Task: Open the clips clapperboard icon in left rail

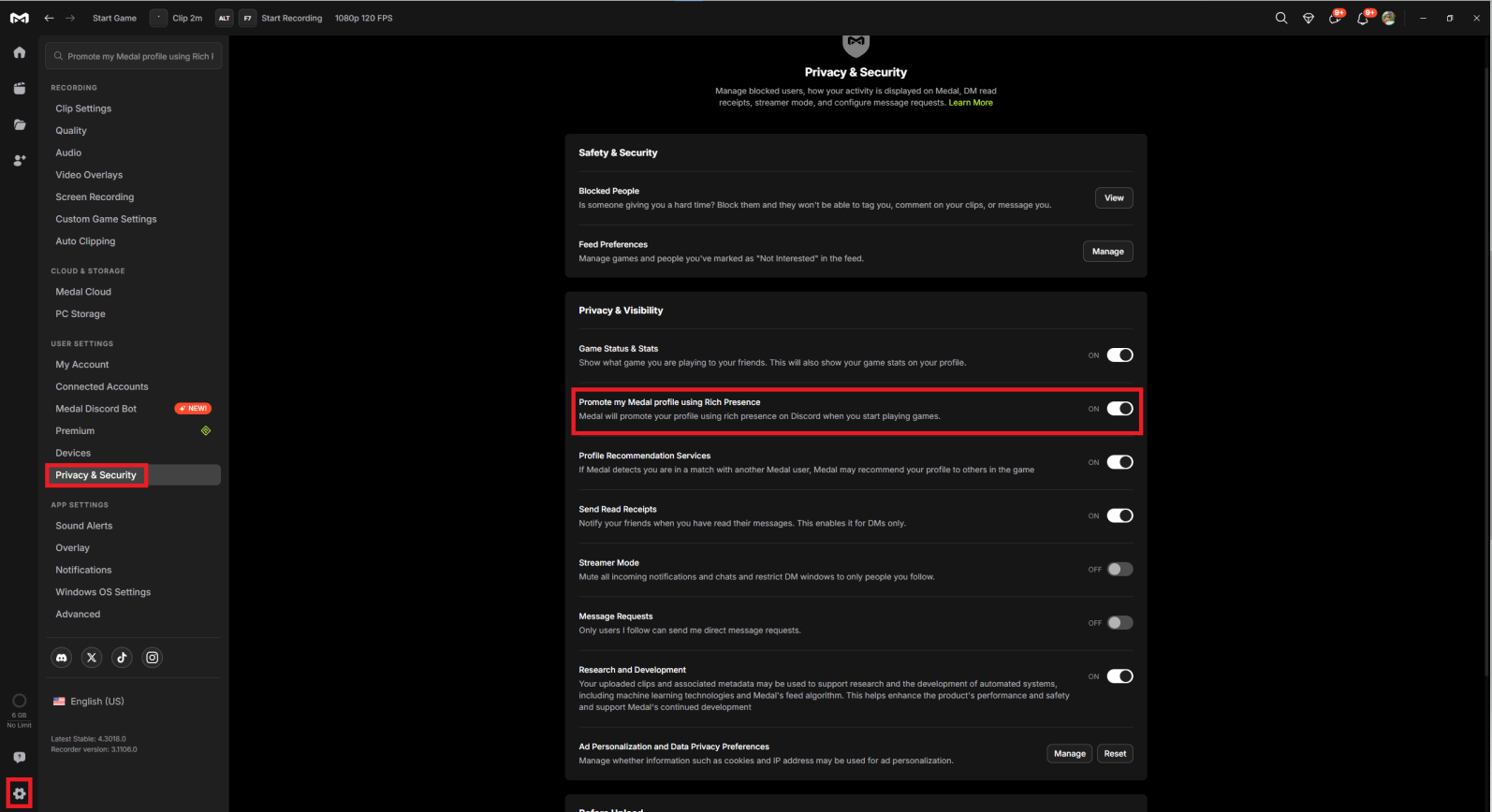Action: click(20, 88)
